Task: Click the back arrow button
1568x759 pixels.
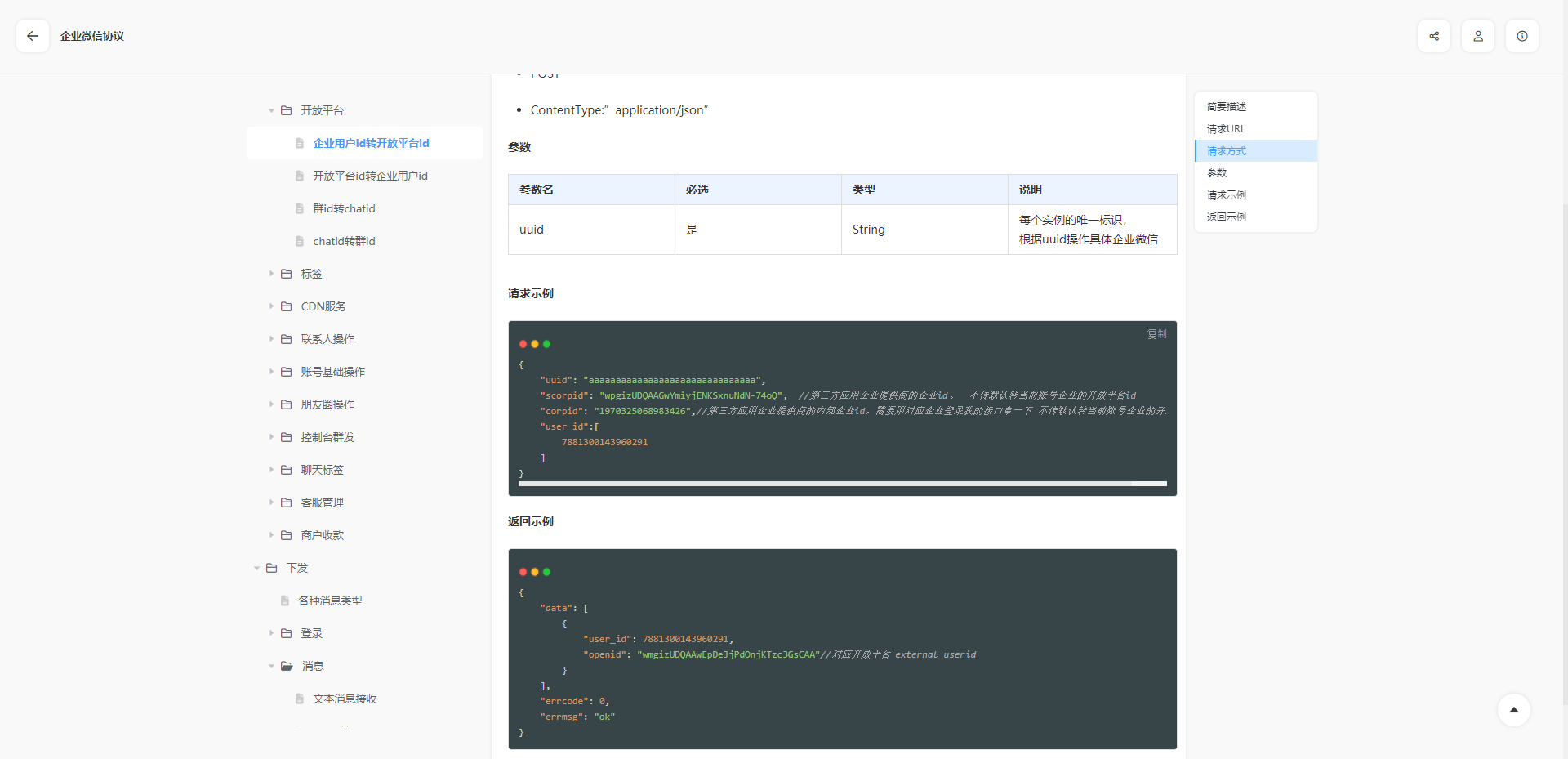Action: coord(33,36)
